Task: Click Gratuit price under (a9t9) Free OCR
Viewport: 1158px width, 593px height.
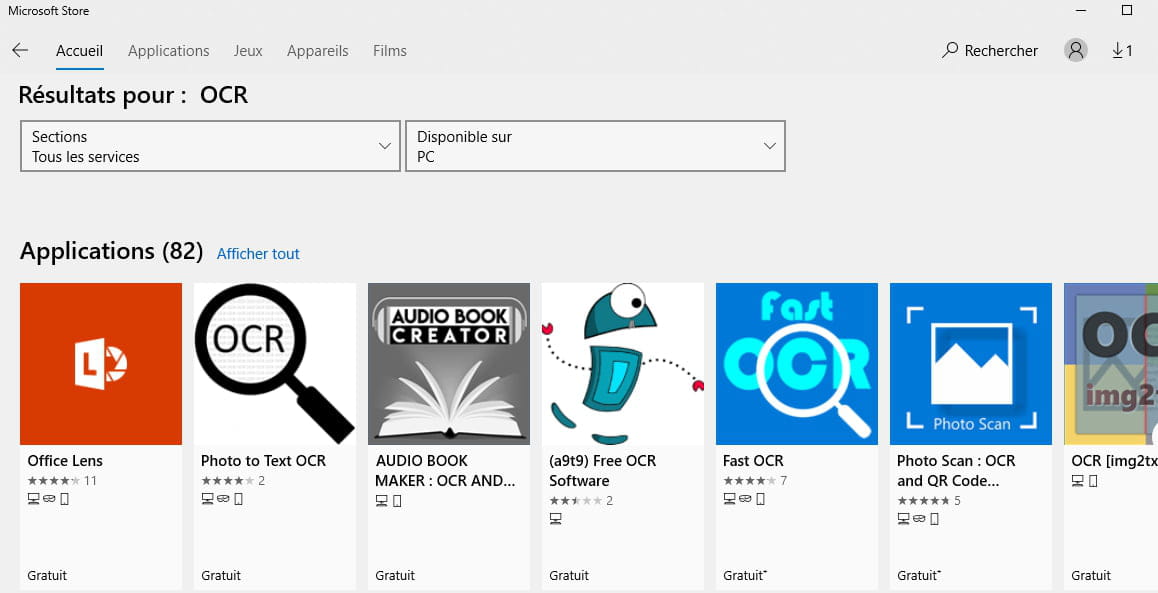Action: (x=569, y=575)
